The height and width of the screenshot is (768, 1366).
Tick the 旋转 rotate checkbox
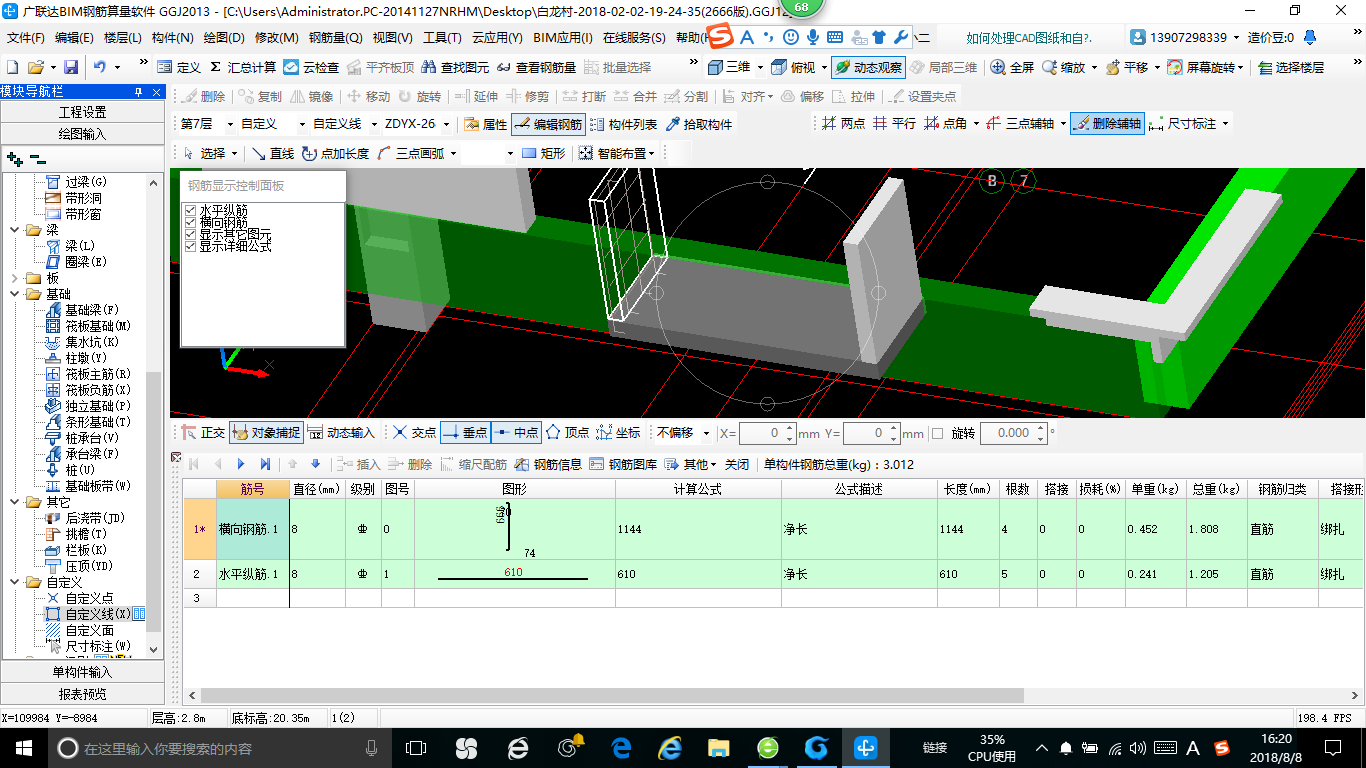pyautogui.click(x=937, y=433)
